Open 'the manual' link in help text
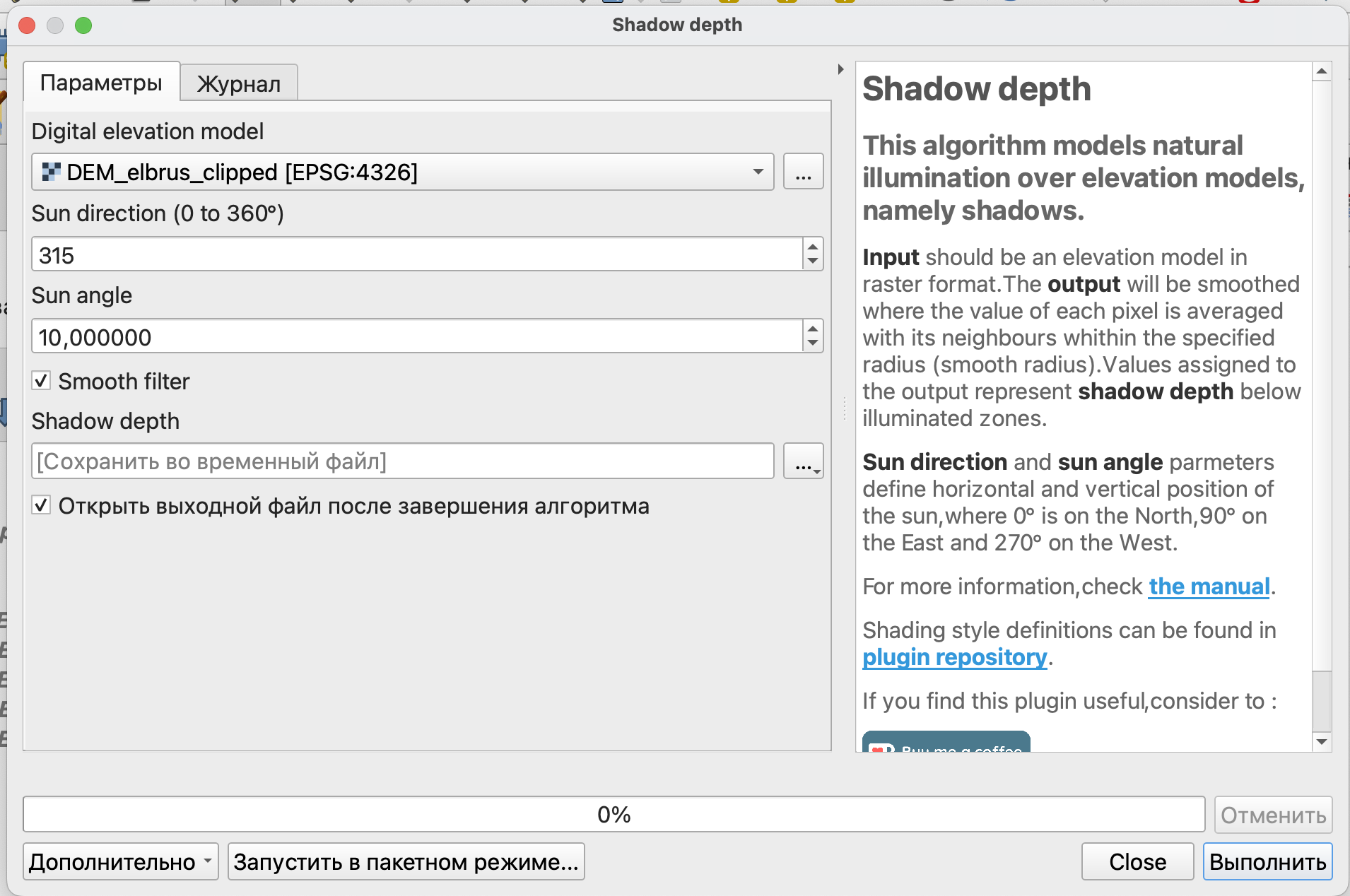This screenshot has height=896, width=1350. [x=1209, y=586]
